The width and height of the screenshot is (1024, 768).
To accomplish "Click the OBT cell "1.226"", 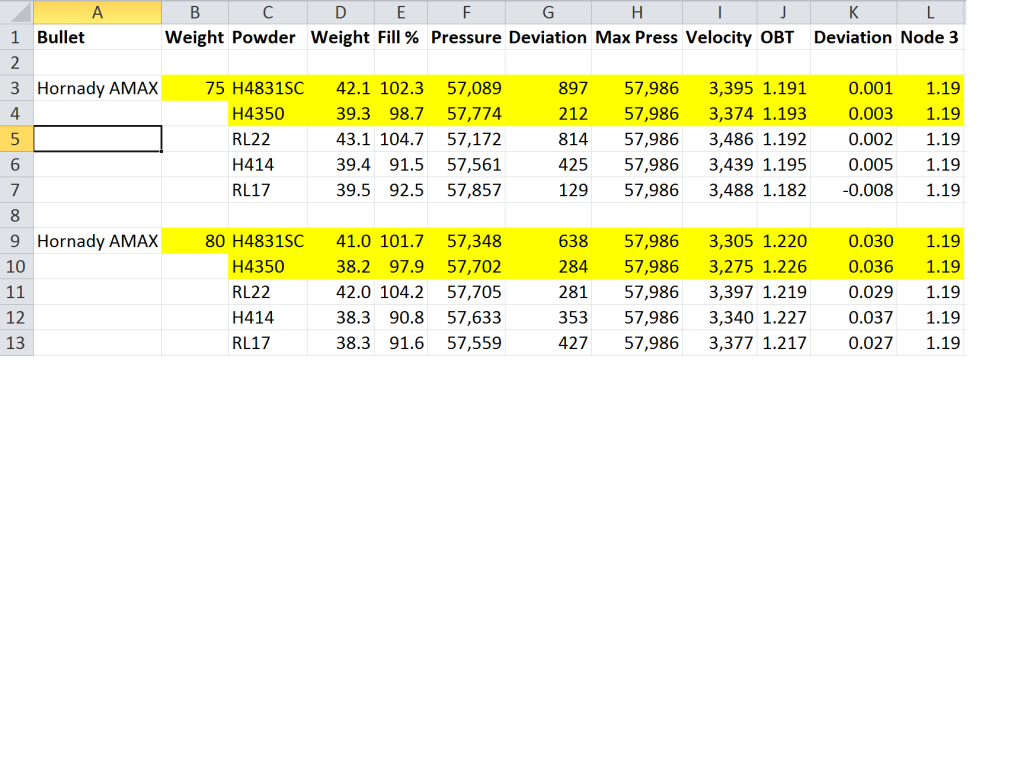I will click(784, 266).
